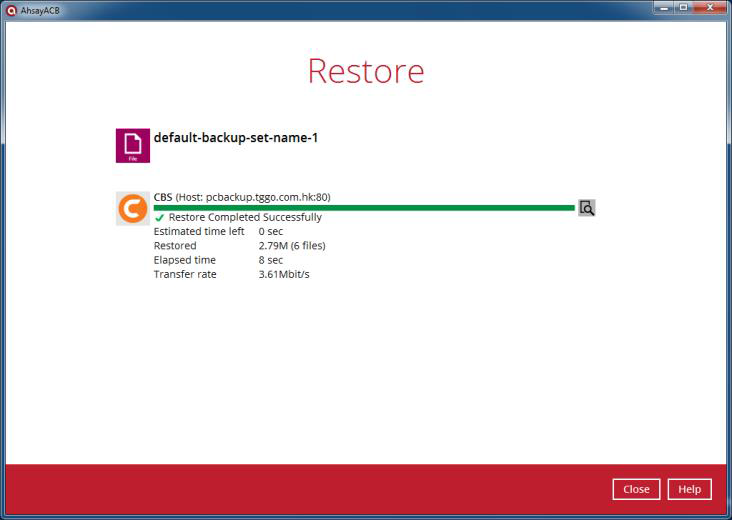Viewport: 732px width, 520px height.
Task: Click the Estimated time left label
Action: pyautogui.click(x=199, y=232)
